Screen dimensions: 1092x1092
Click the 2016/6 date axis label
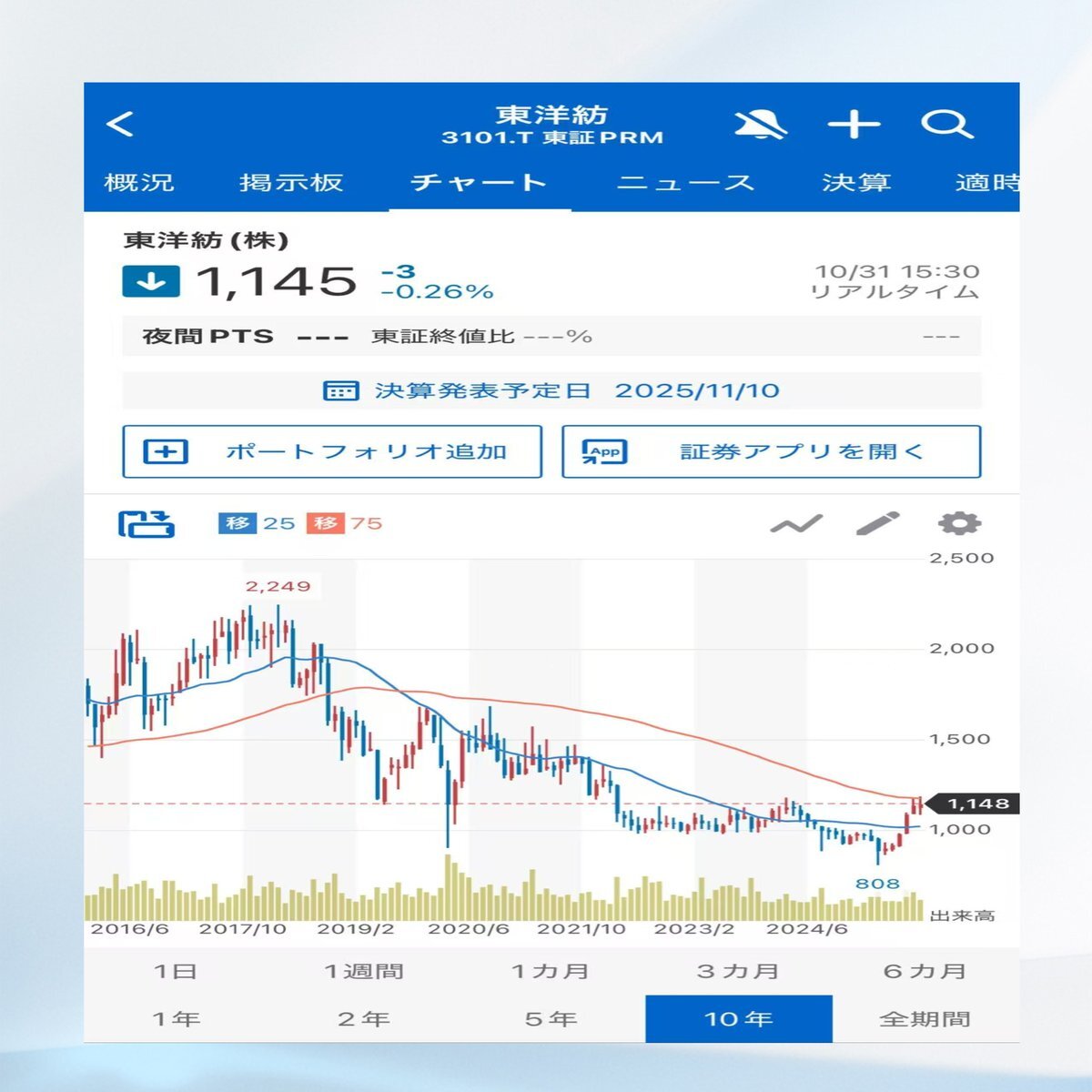point(129,929)
